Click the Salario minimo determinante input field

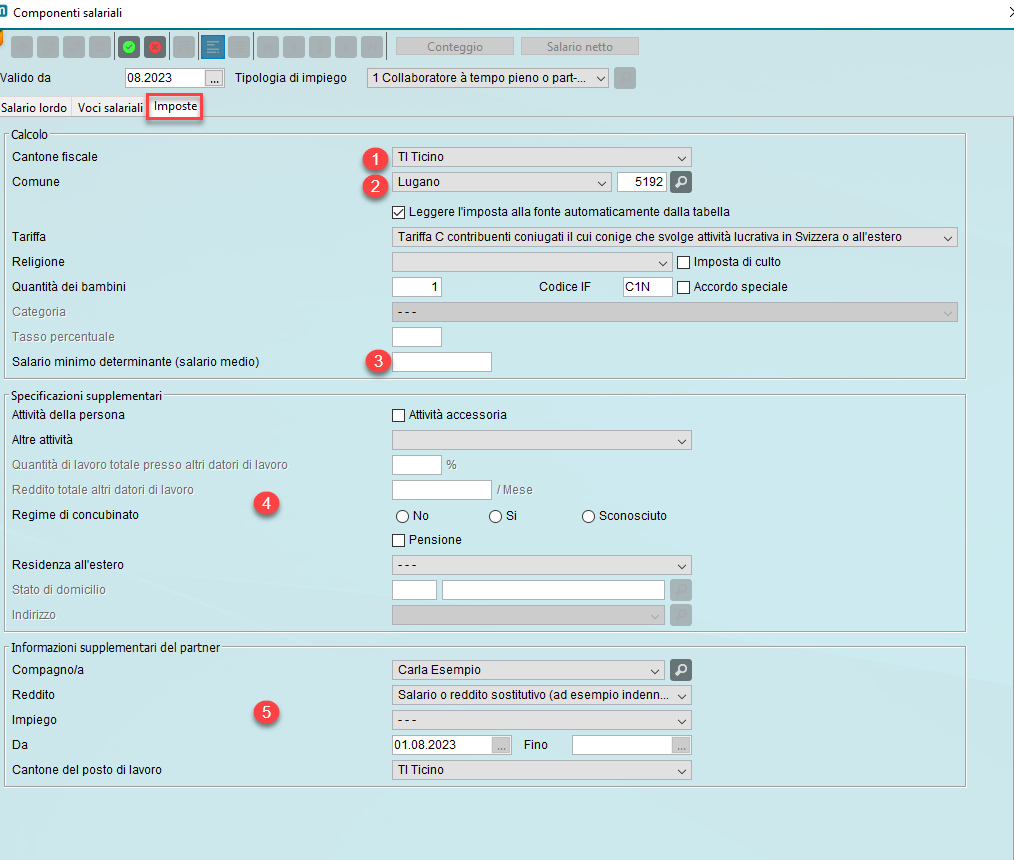[442, 362]
